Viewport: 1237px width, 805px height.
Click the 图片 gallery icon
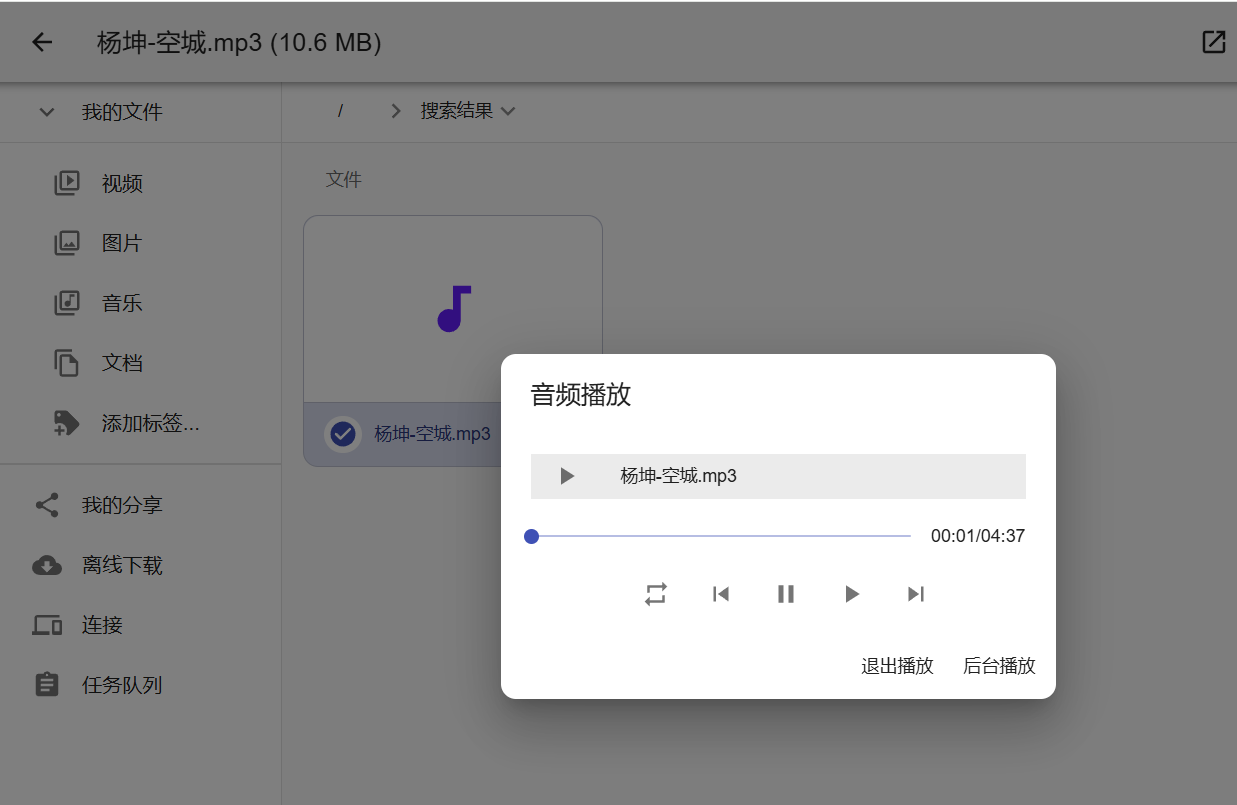66,243
